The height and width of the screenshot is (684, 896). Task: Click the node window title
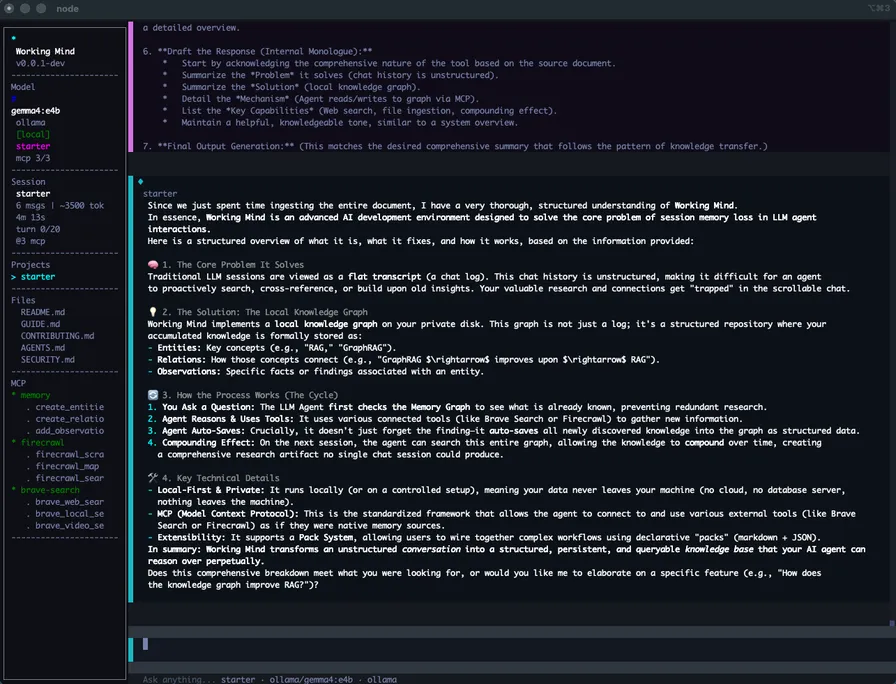coord(67,9)
